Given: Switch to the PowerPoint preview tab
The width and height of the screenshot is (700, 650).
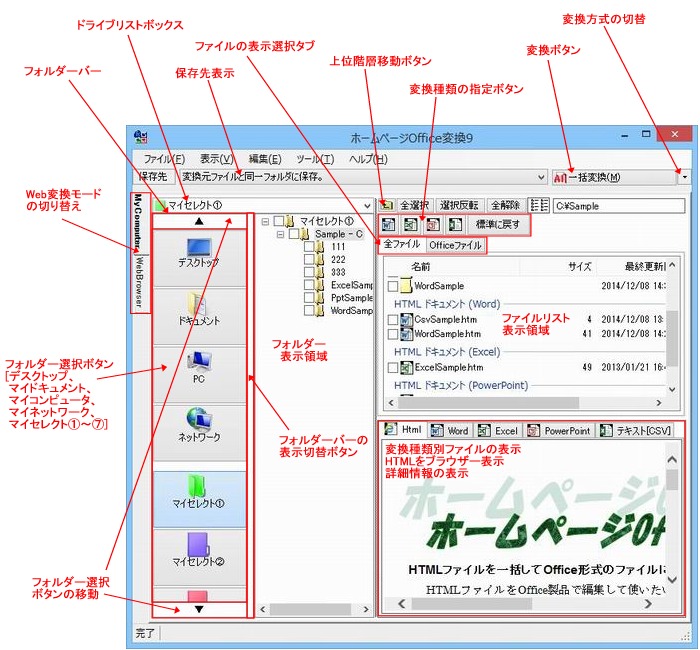Looking at the screenshot, I should click(559, 431).
